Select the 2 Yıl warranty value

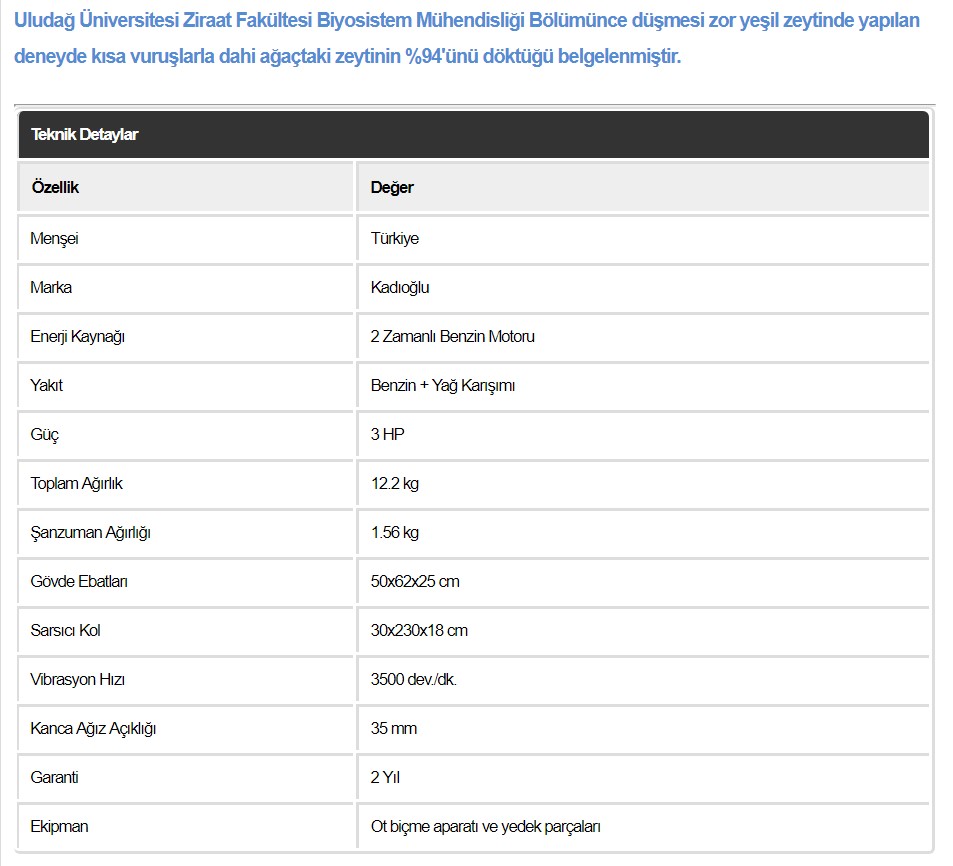click(385, 777)
